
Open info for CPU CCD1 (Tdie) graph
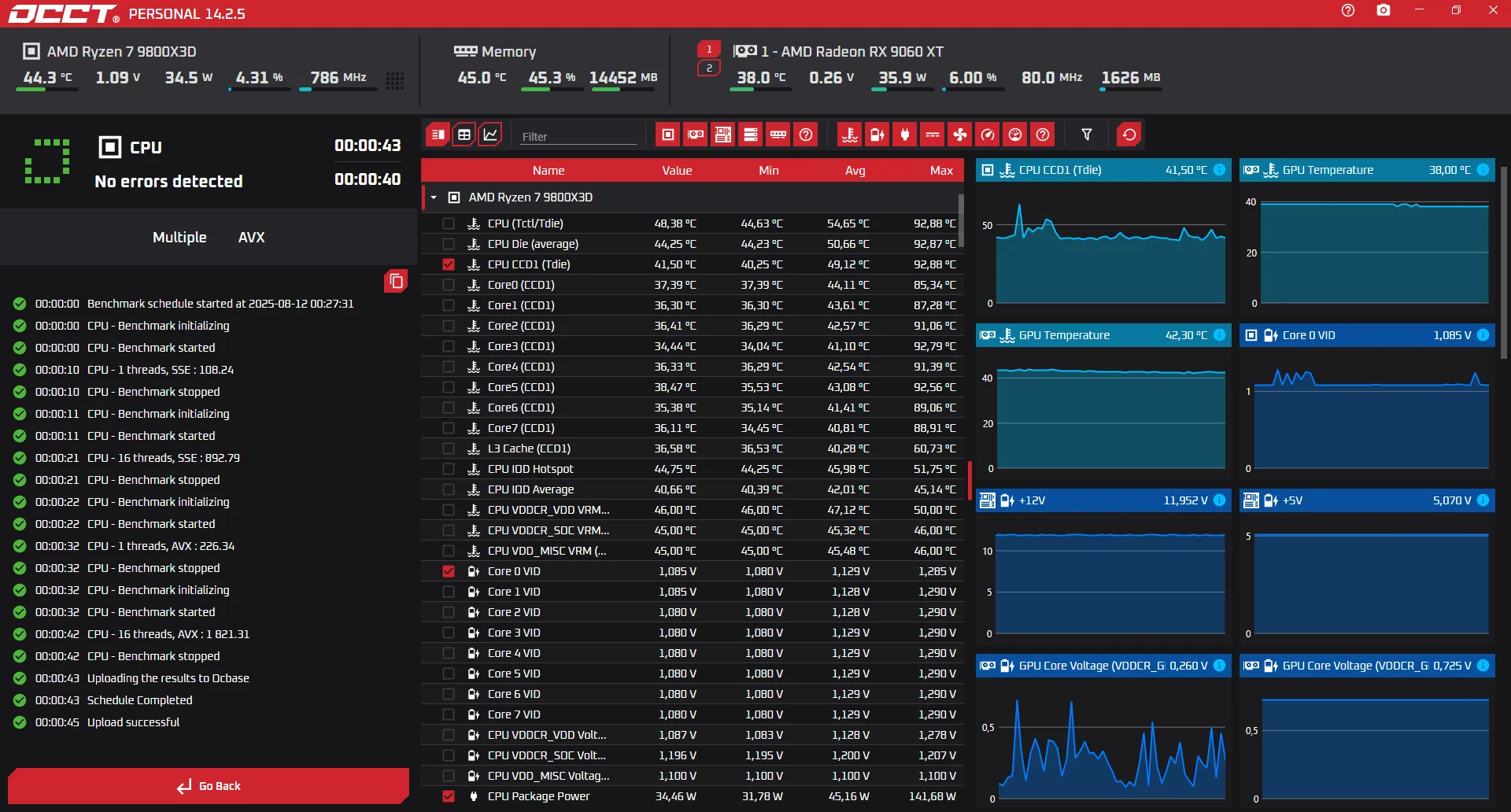(1219, 170)
